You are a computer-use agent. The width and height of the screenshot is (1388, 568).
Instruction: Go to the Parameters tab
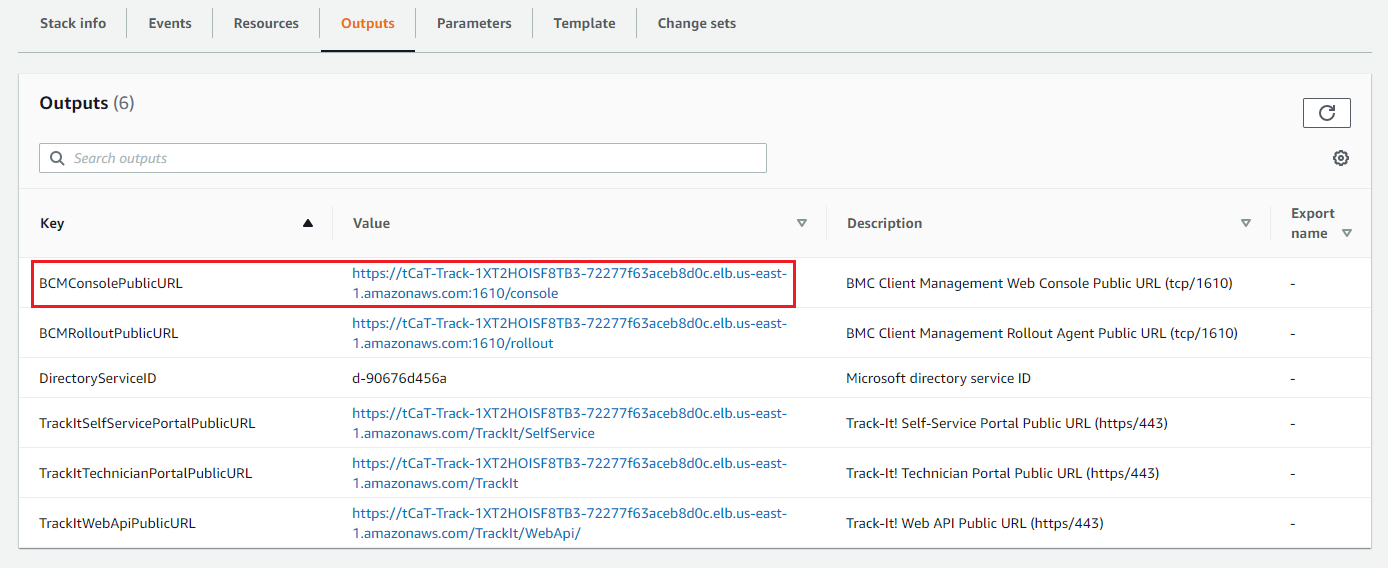474,23
